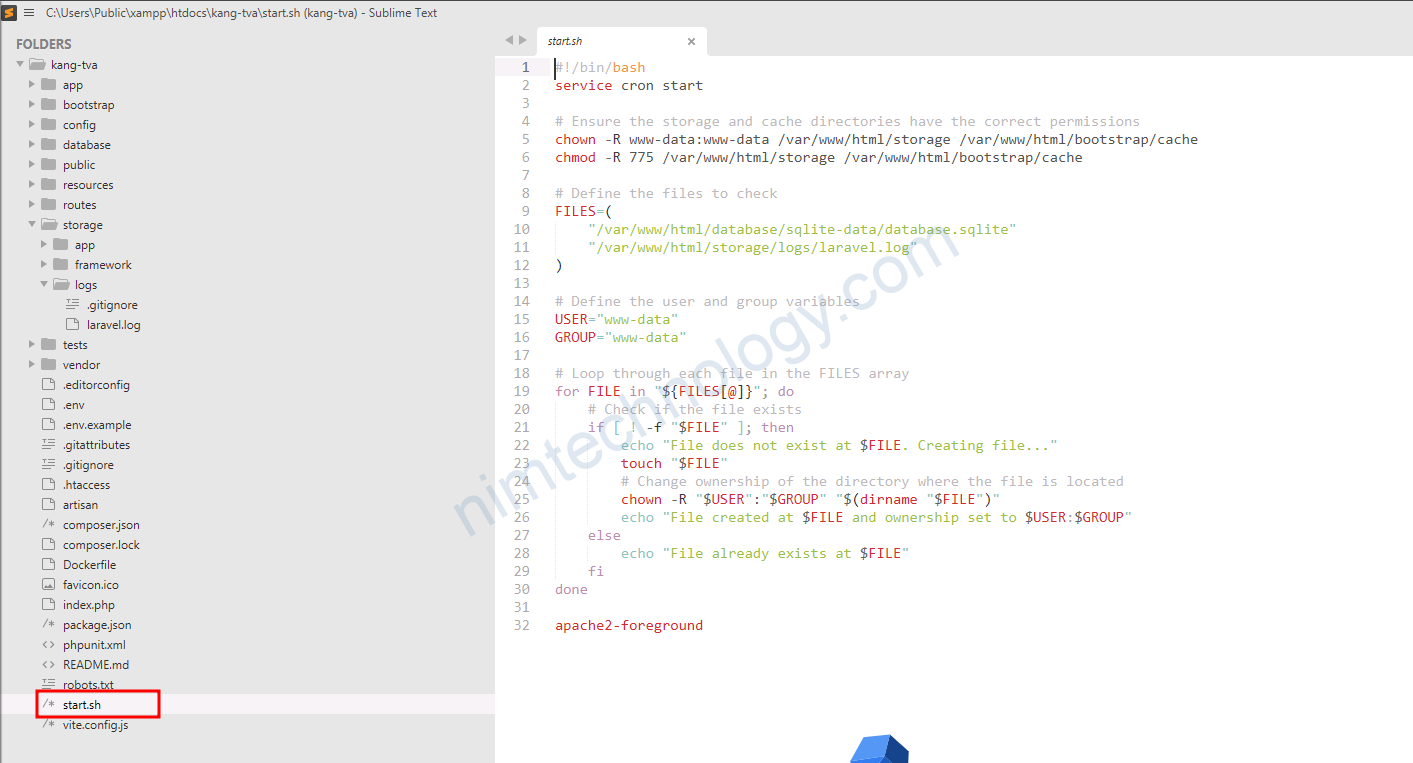Screen dimensions: 1413x763
Task: Click the previous tab arrow icon
Action: point(509,40)
